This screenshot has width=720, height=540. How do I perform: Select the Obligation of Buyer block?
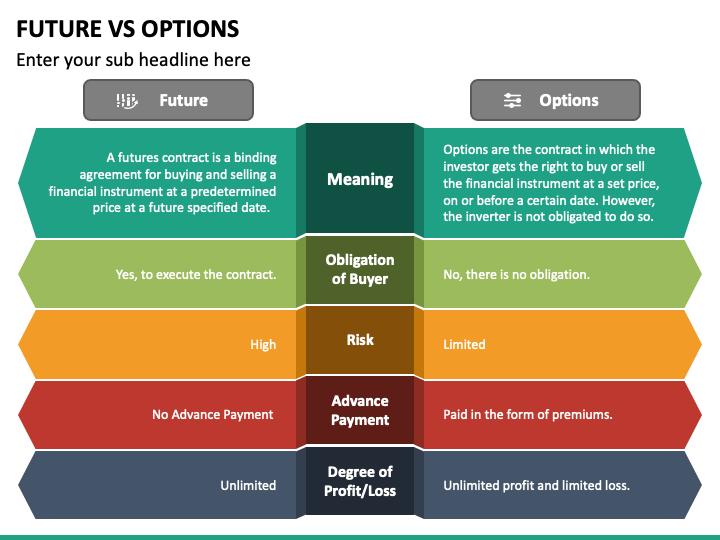(360, 270)
